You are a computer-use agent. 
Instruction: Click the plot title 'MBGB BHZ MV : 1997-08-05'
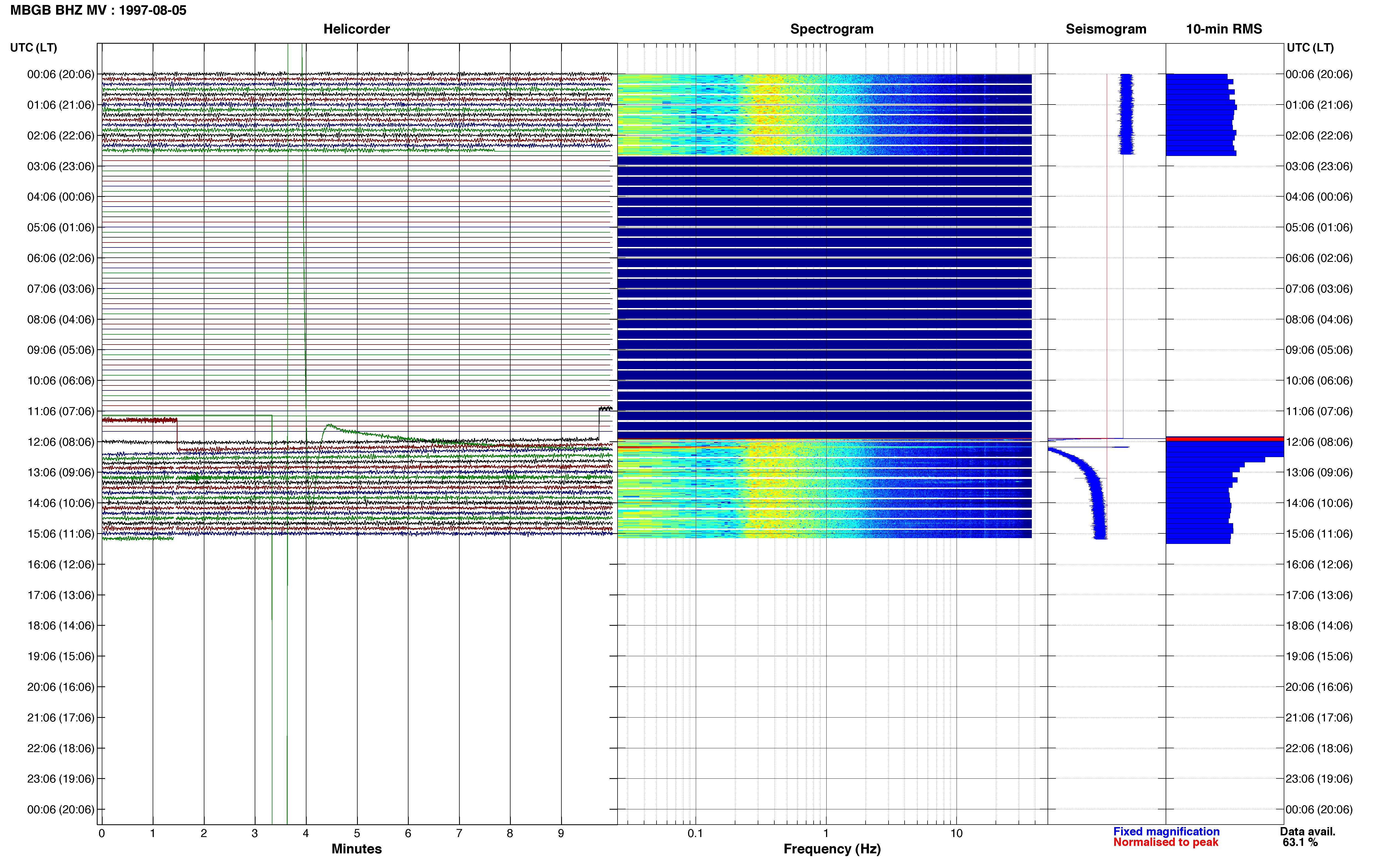point(98,10)
